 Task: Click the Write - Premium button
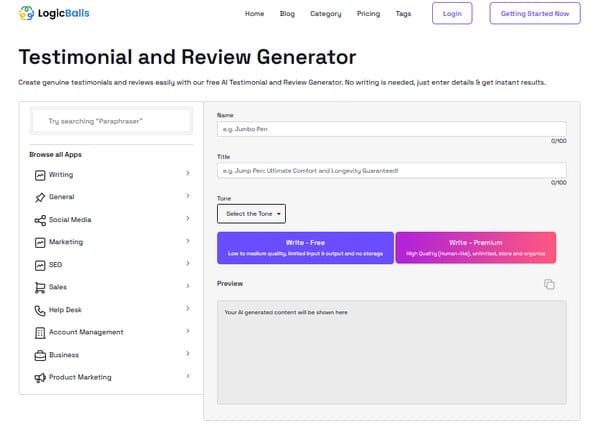476,248
